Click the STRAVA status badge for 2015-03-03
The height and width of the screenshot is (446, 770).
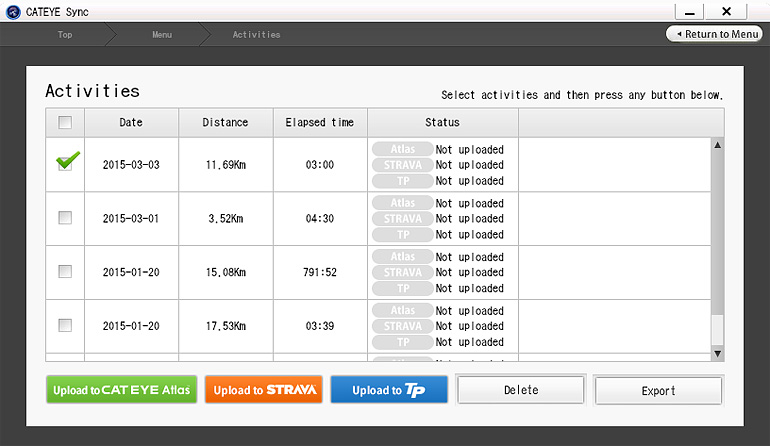(x=402, y=165)
